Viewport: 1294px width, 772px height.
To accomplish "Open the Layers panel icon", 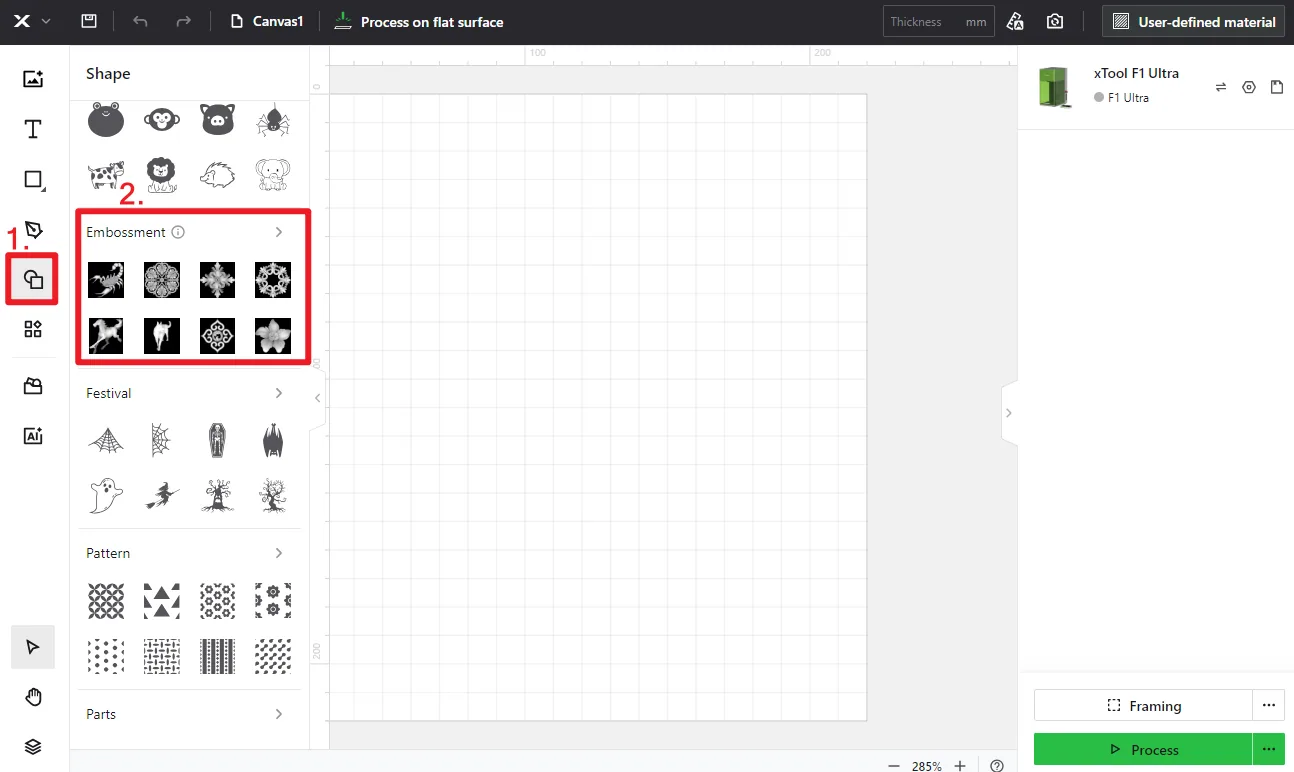I will coord(33,746).
